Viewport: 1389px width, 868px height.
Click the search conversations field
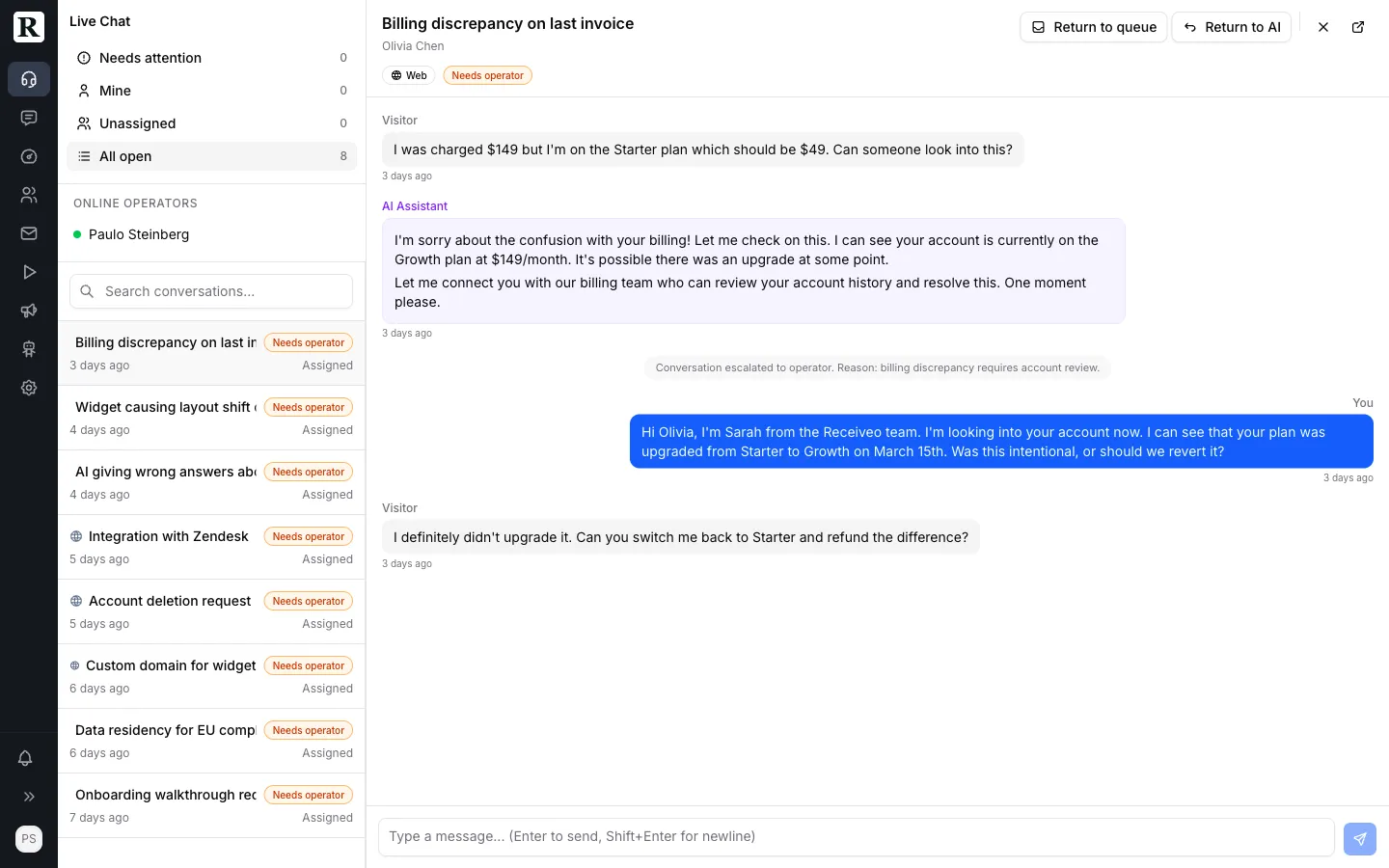pos(211,291)
